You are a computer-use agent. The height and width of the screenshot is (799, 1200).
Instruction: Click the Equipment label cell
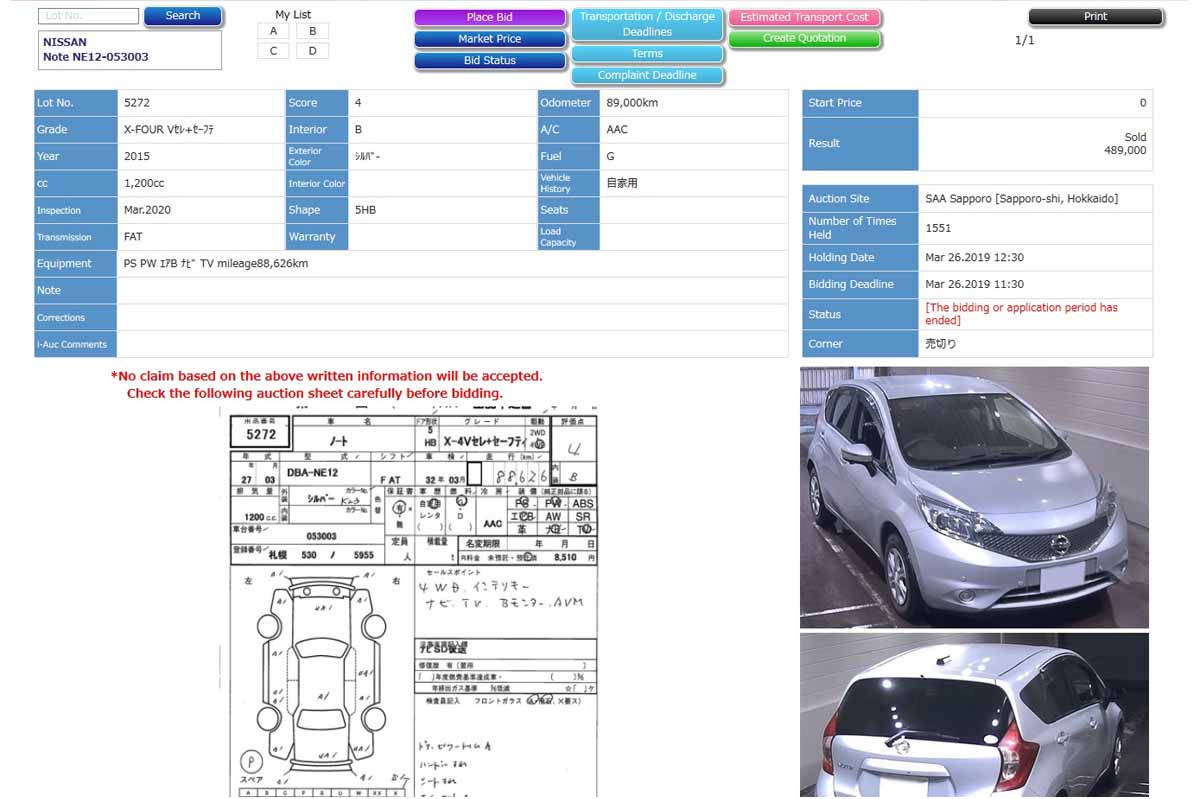[76, 264]
